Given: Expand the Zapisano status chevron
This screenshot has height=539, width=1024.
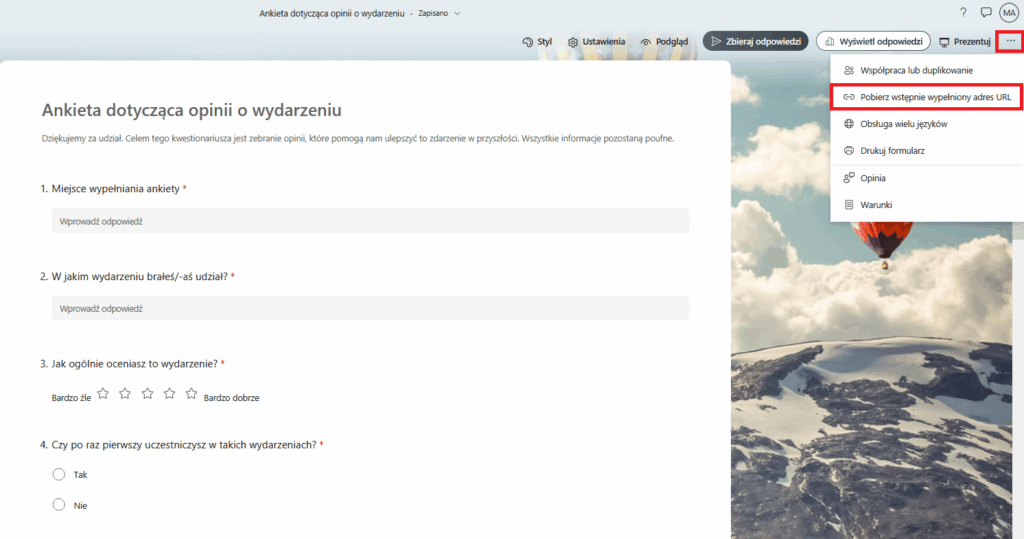Looking at the screenshot, I should click(x=457, y=13).
